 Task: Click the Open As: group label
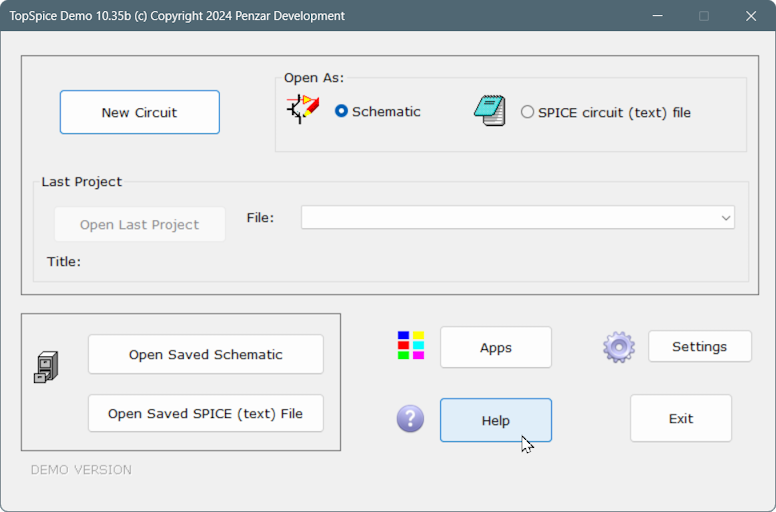tap(314, 78)
